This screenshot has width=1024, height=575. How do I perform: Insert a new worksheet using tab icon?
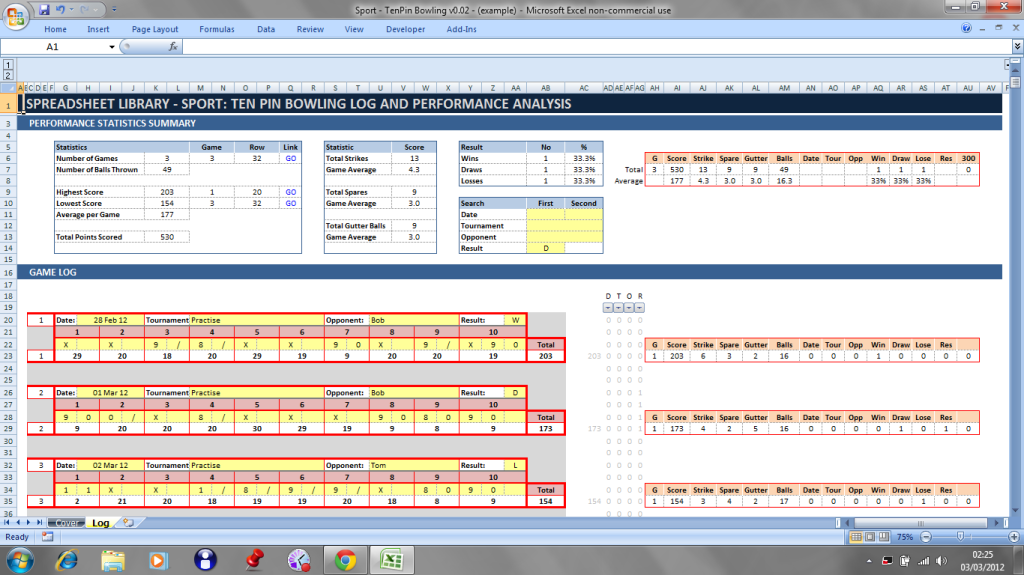click(127, 523)
